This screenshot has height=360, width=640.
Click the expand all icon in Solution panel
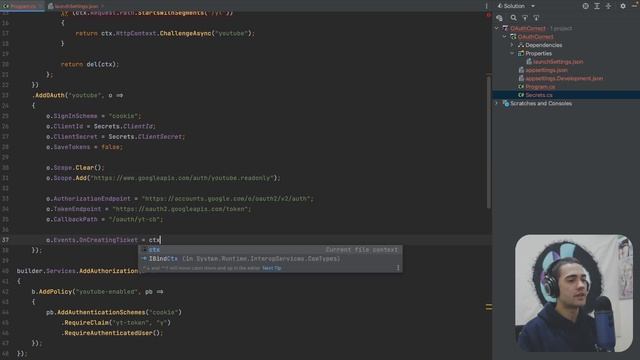[x=597, y=6]
